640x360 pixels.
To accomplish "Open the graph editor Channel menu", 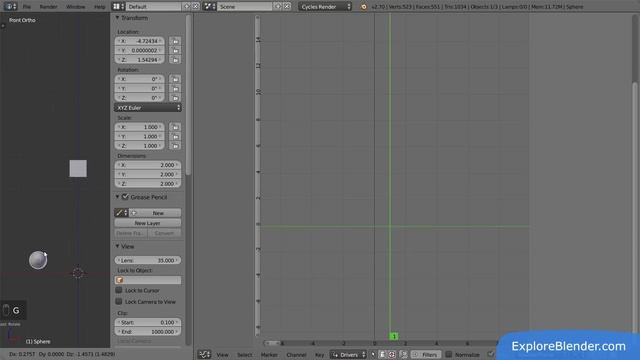I will pos(296,355).
